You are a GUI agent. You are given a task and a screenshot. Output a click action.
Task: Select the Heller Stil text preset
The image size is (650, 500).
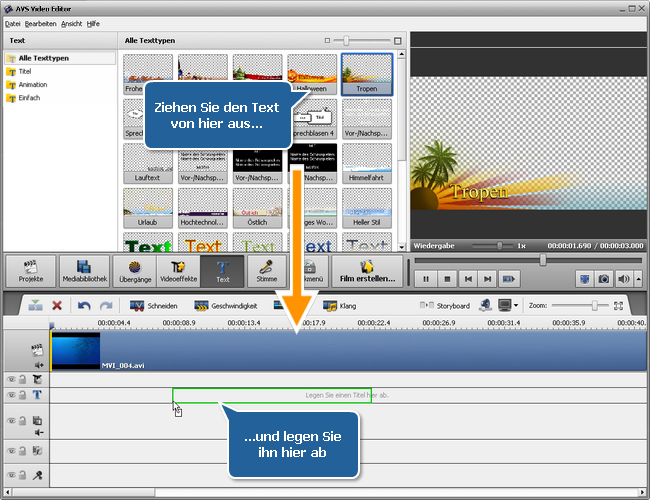(367, 208)
